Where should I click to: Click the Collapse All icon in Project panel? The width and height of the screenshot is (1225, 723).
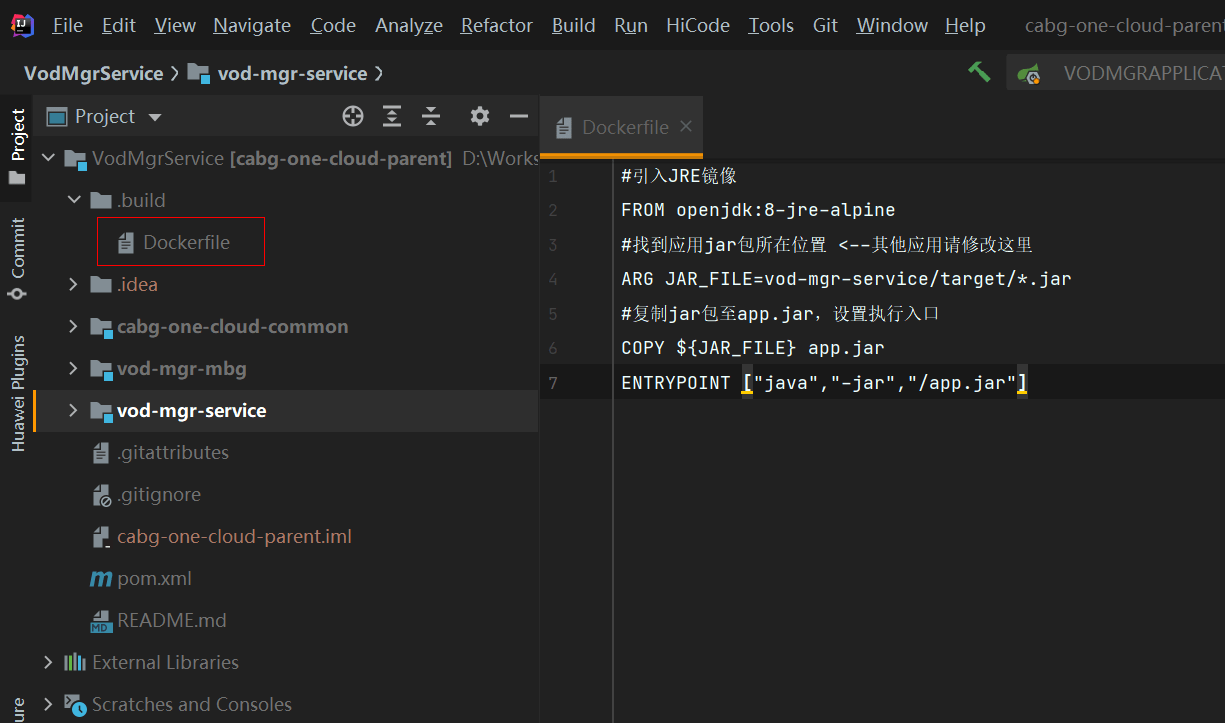click(431, 117)
